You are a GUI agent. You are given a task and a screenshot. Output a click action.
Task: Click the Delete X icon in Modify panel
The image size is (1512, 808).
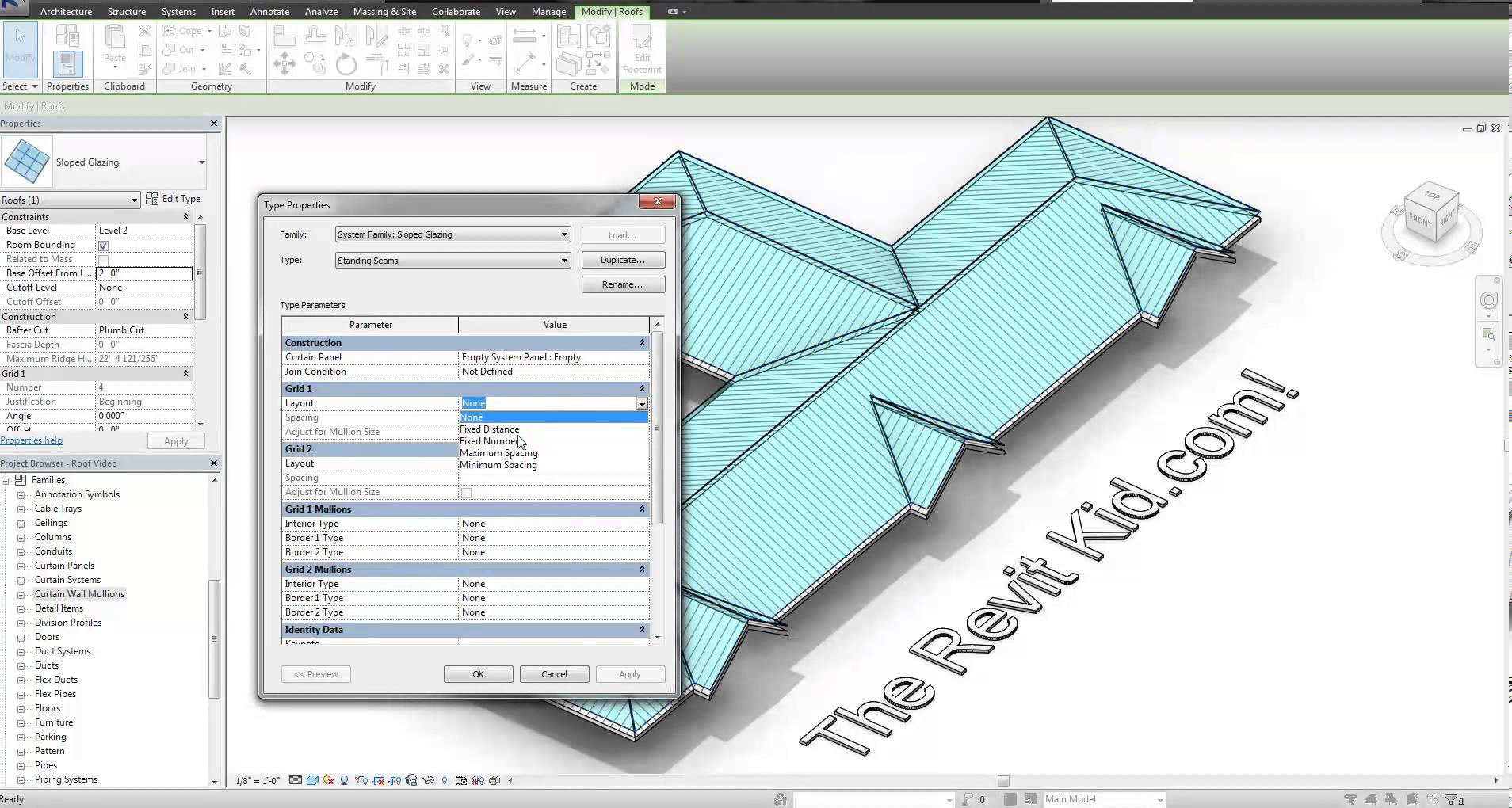click(x=444, y=69)
